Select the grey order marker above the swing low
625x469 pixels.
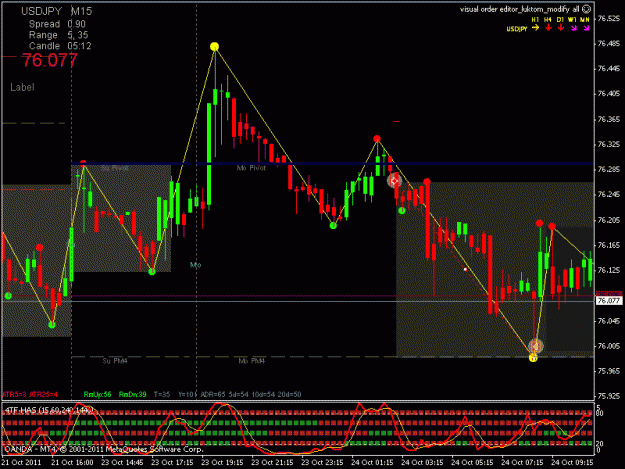coord(535,346)
